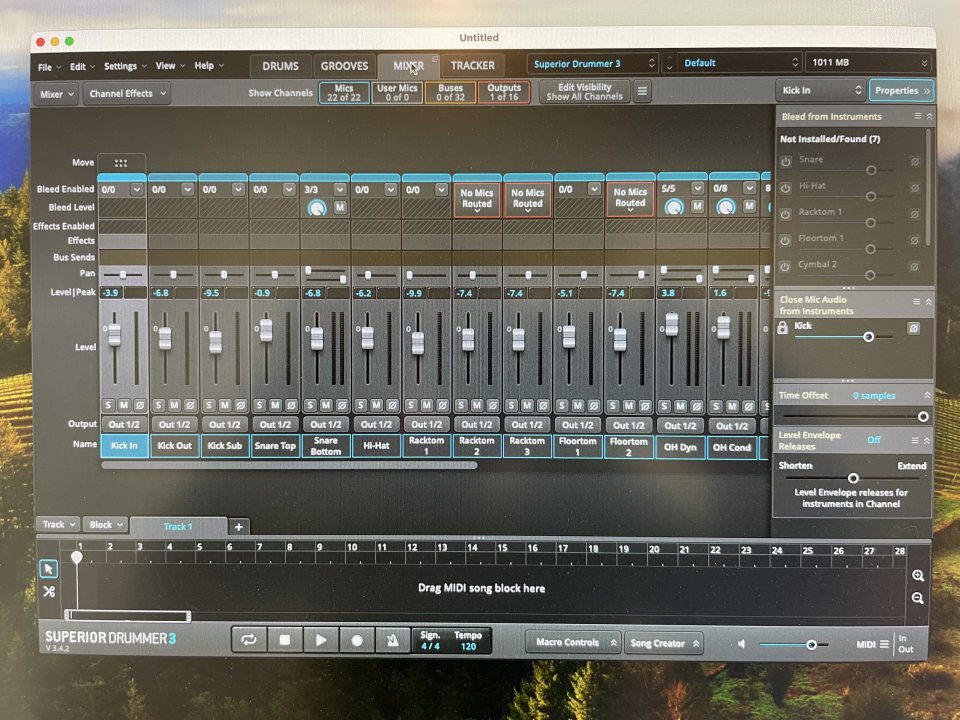
Task: Click Edit Visibility Show All Channels button
Action: click(x=584, y=92)
